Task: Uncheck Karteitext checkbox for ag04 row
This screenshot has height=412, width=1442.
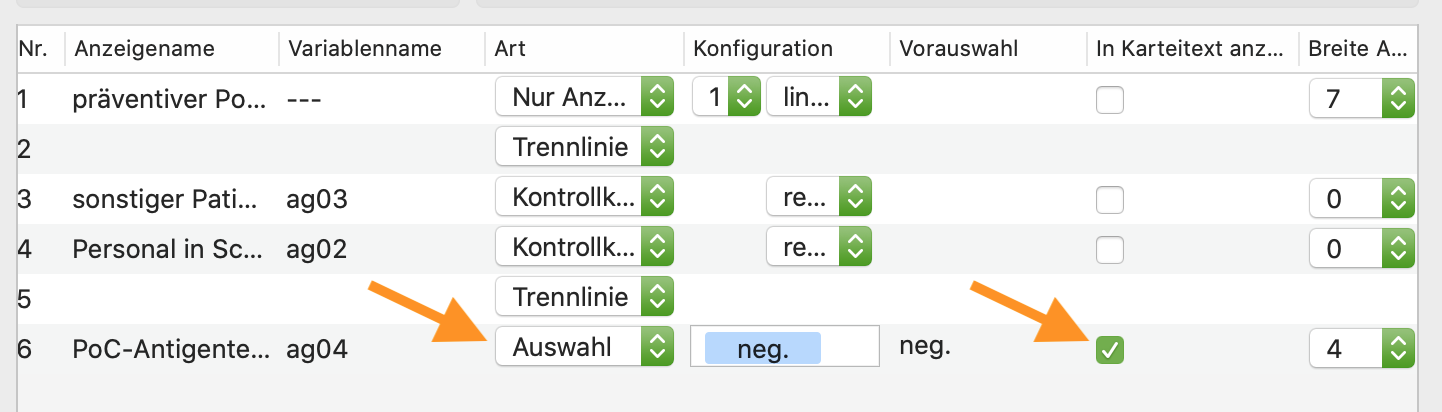Action: pos(1110,349)
